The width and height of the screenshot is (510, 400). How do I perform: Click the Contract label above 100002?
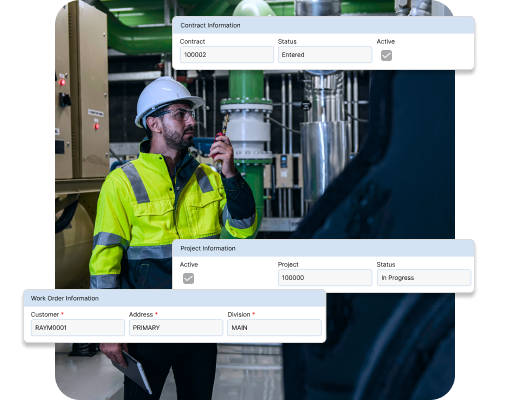coord(192,42)
